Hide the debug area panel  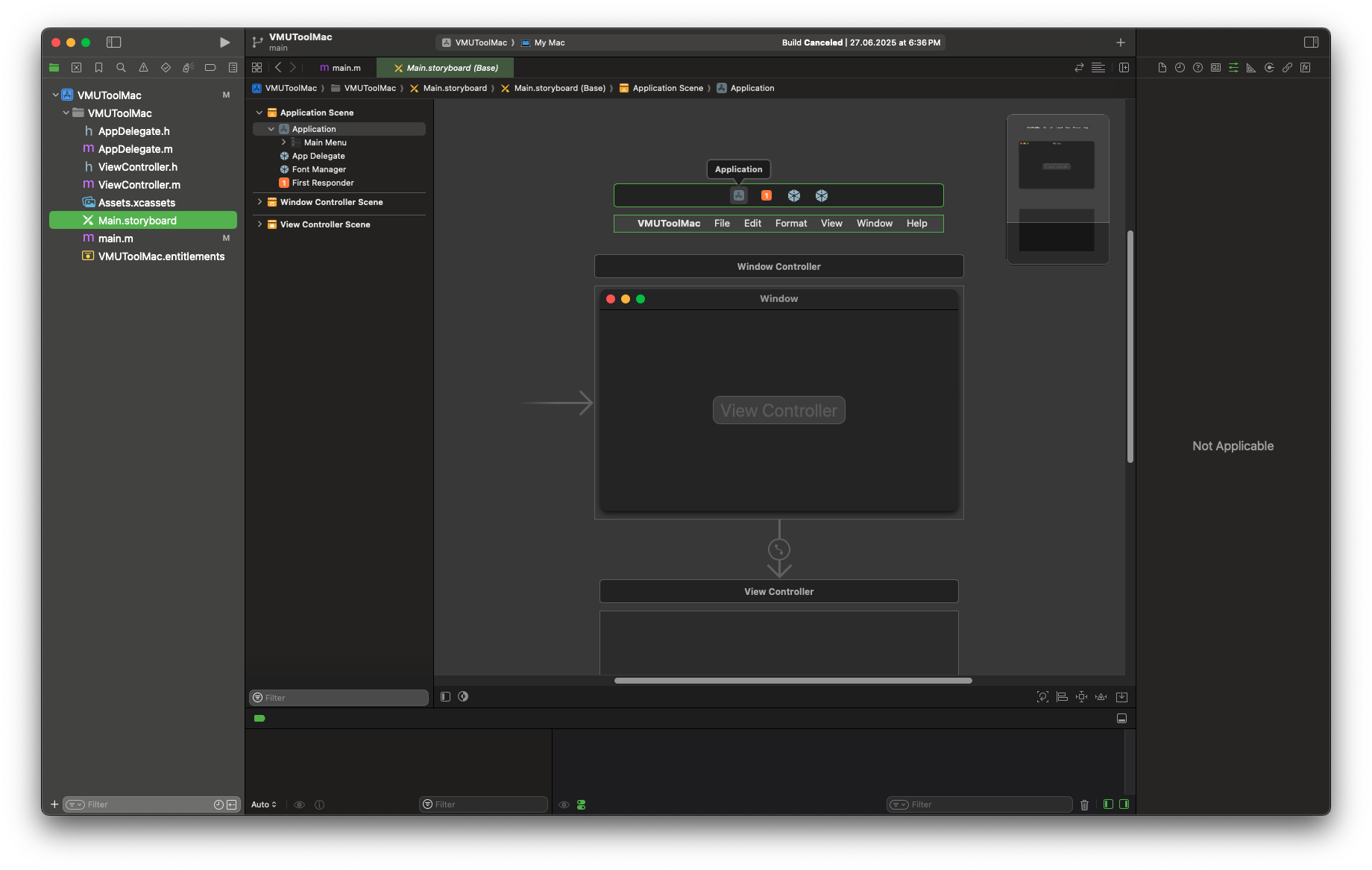1121,719
